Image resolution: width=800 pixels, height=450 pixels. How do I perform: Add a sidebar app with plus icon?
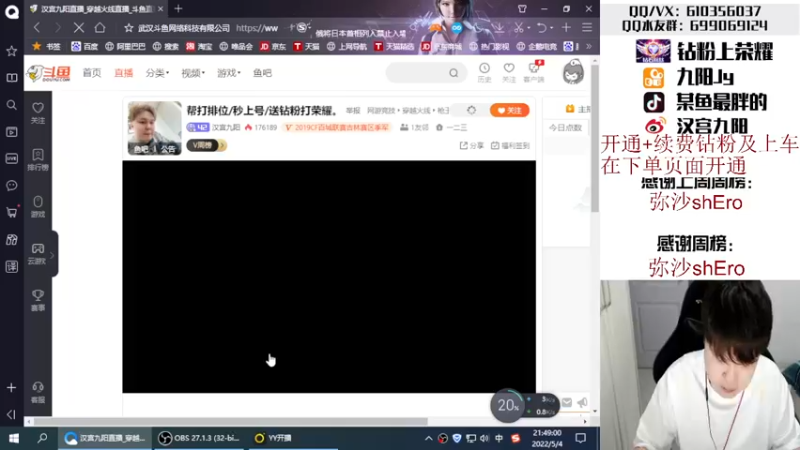coord(11,388)
